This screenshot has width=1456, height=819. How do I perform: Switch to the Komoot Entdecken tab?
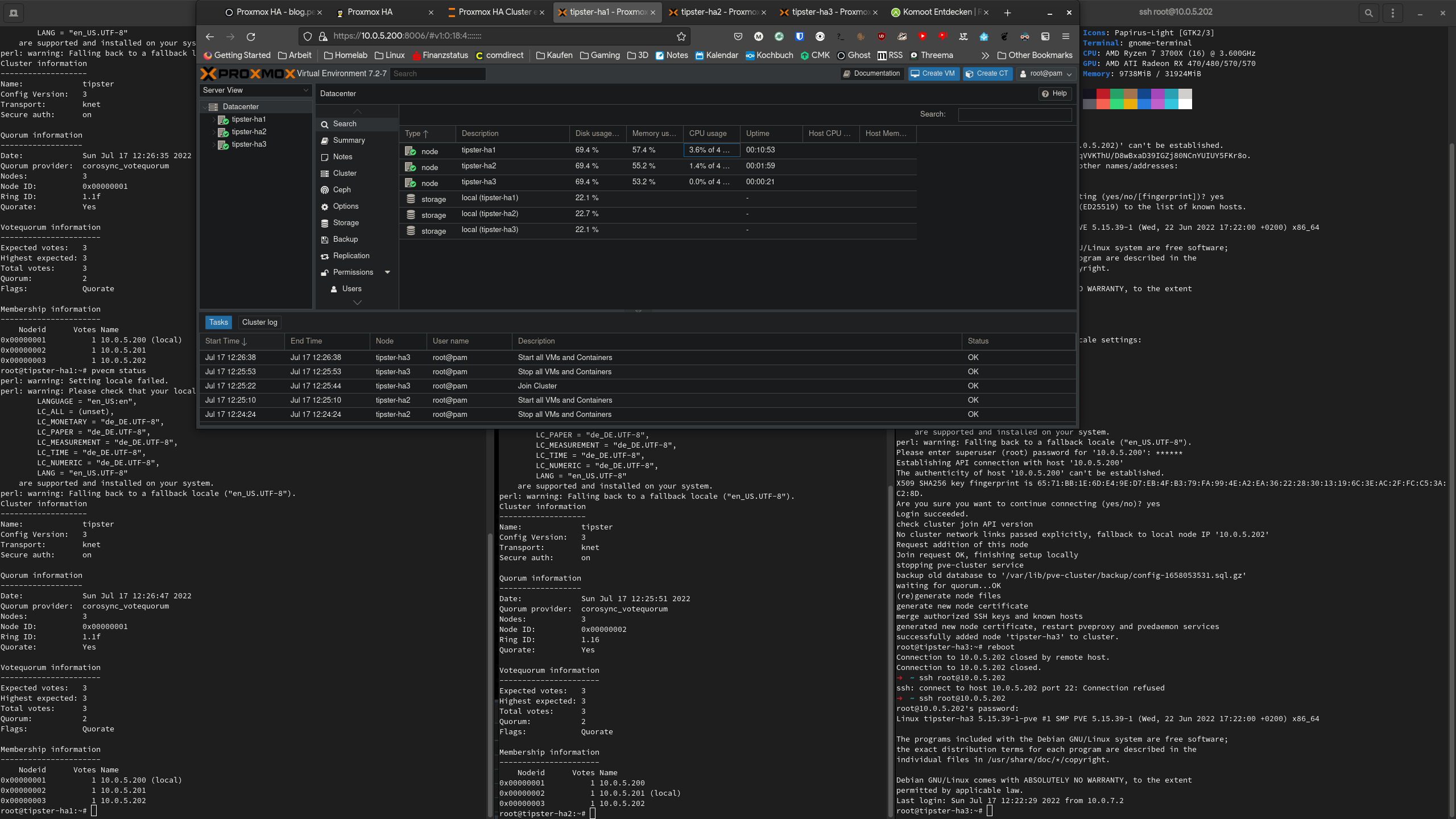(939, 13)
